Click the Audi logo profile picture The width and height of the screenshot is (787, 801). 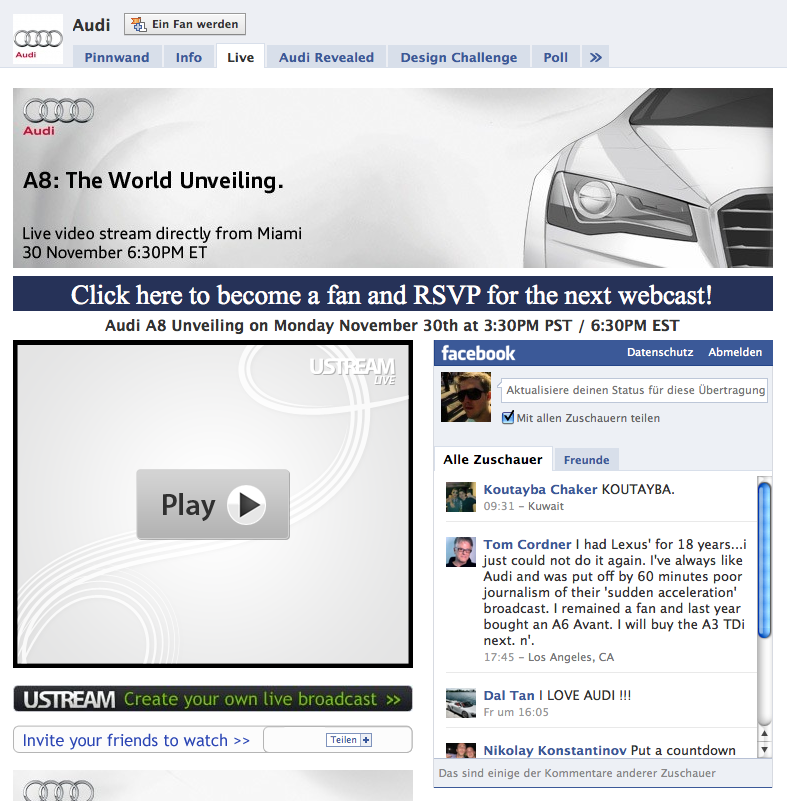click(38, 40)
